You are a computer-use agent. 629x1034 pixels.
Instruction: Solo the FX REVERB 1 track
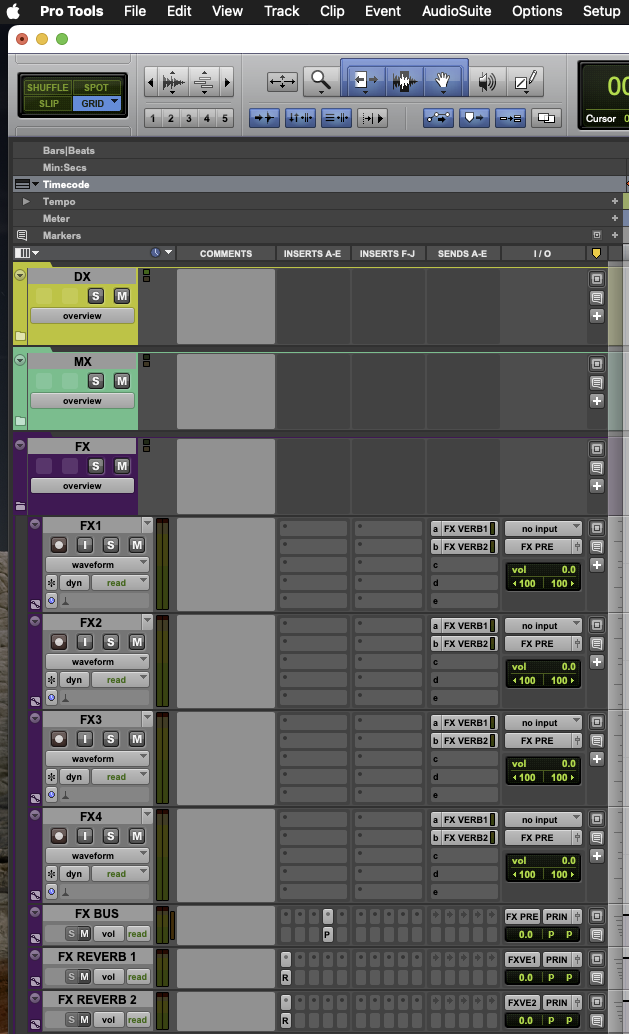pos(72,977)
